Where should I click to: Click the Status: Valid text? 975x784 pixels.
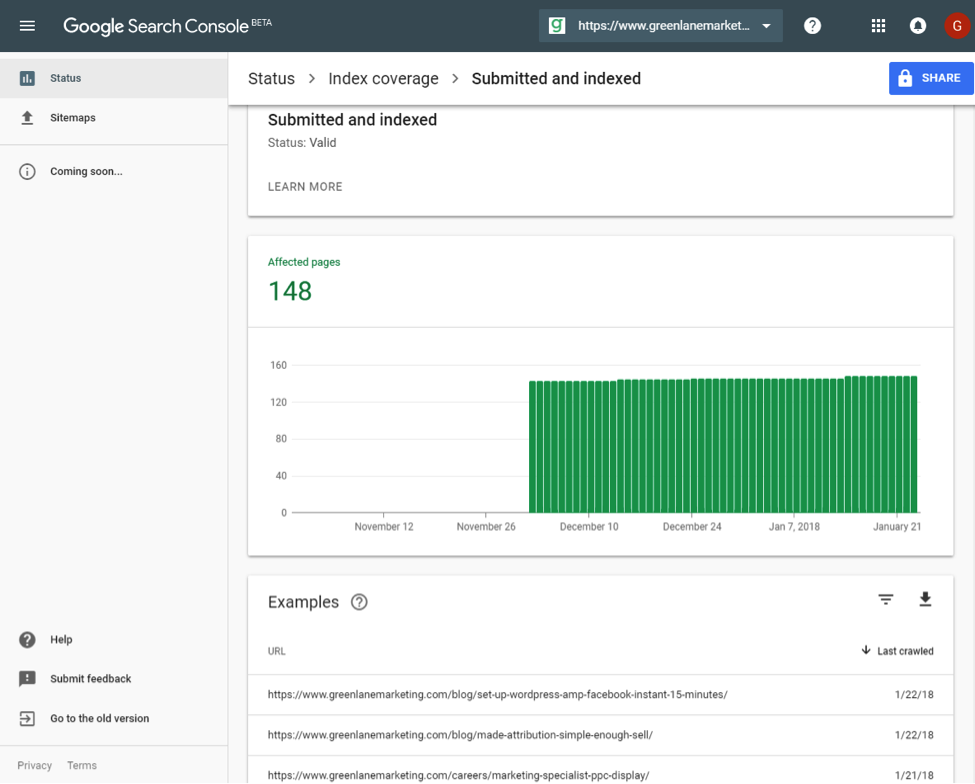(302, 142)
